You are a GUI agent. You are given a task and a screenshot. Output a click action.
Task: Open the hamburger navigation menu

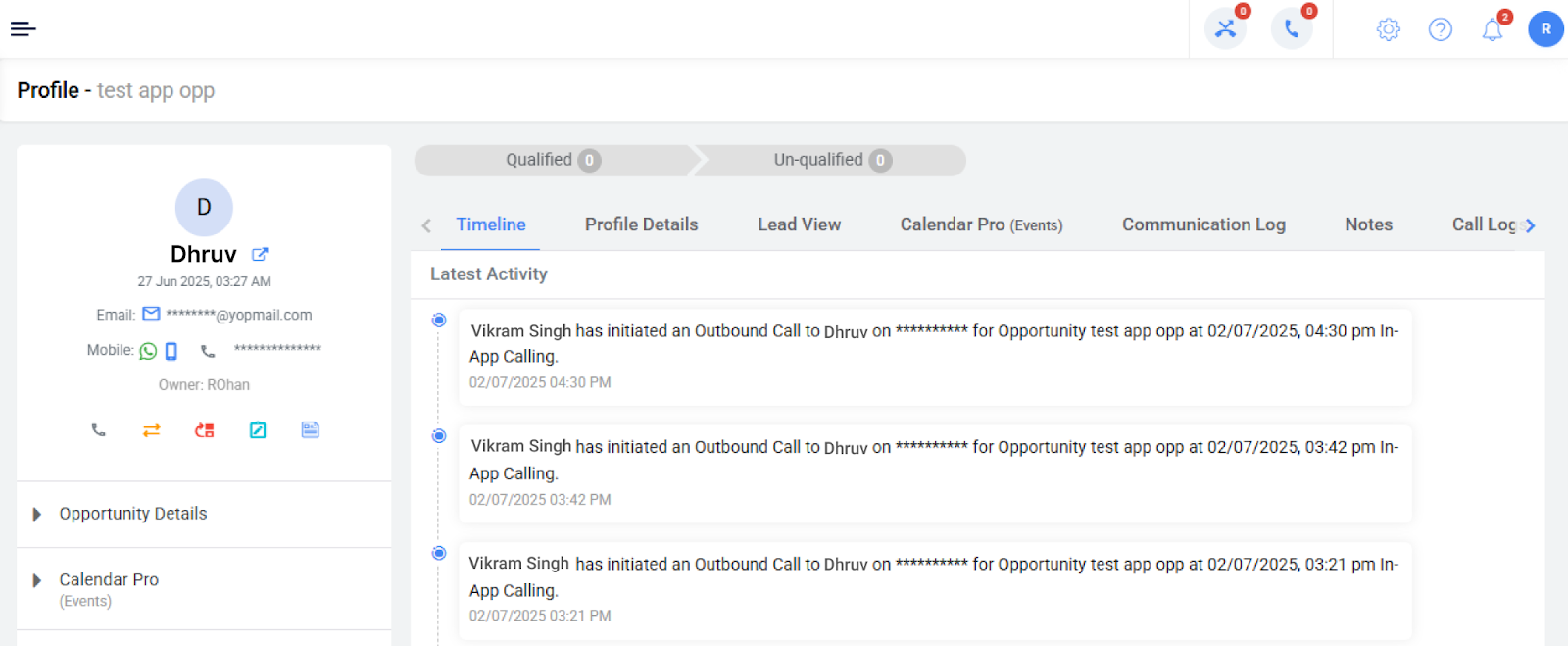[24, 29]
